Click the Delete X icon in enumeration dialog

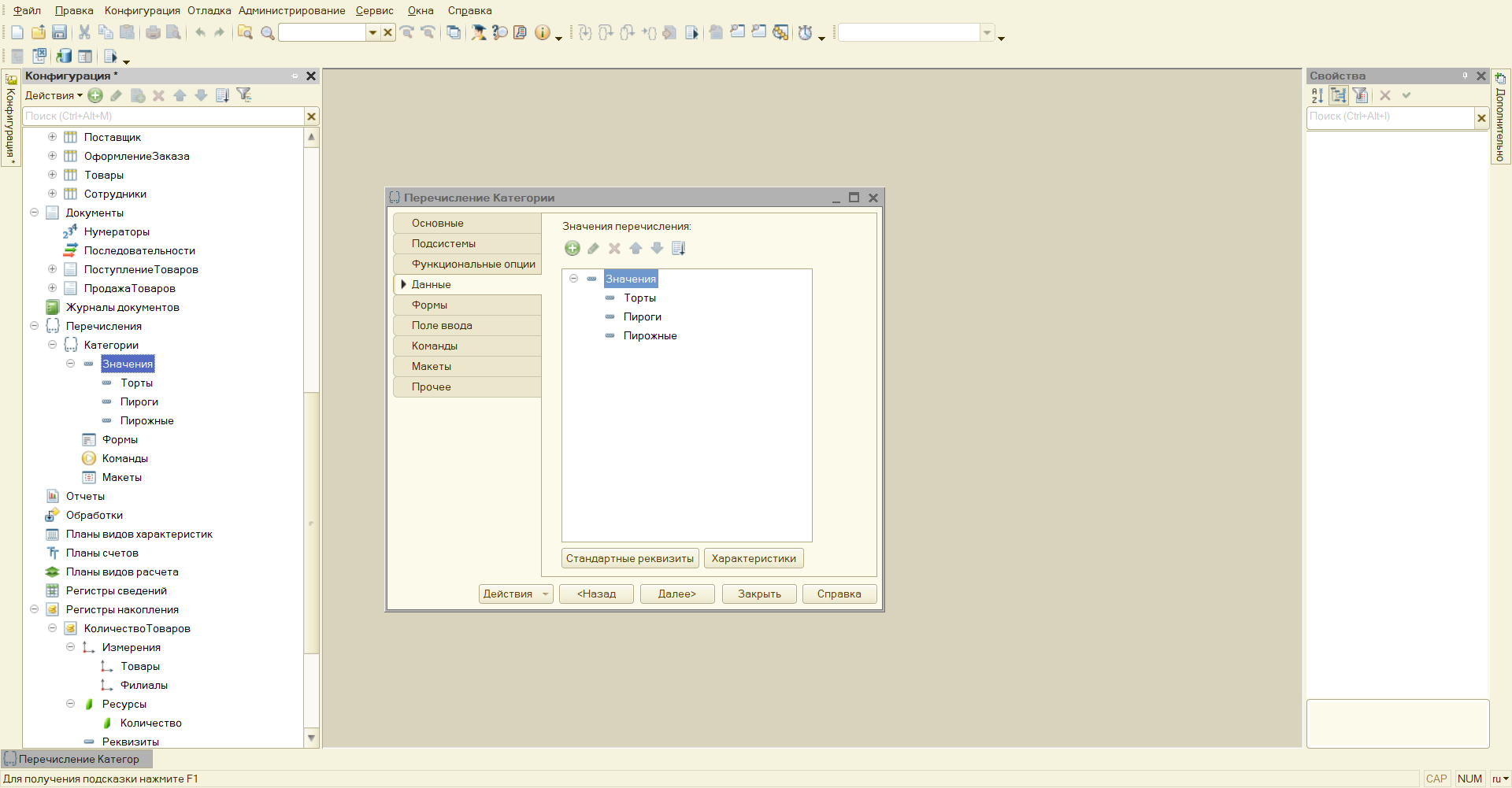click(614, 249)
